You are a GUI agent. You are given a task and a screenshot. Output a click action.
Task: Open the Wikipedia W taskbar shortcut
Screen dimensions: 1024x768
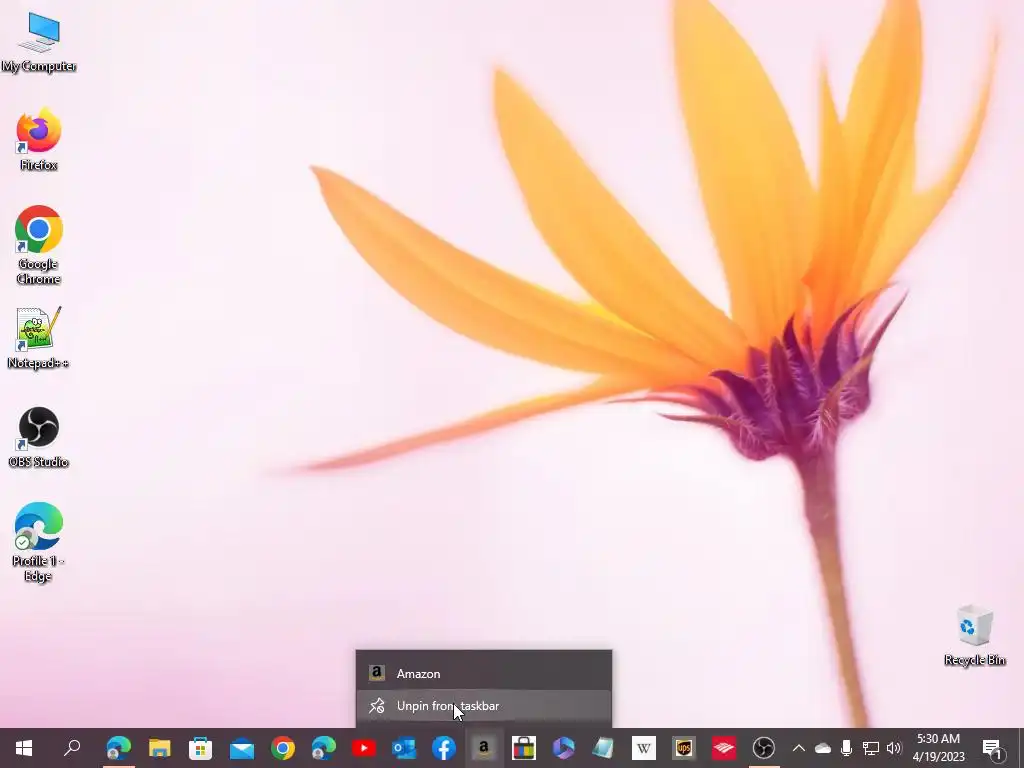[643, 748]
